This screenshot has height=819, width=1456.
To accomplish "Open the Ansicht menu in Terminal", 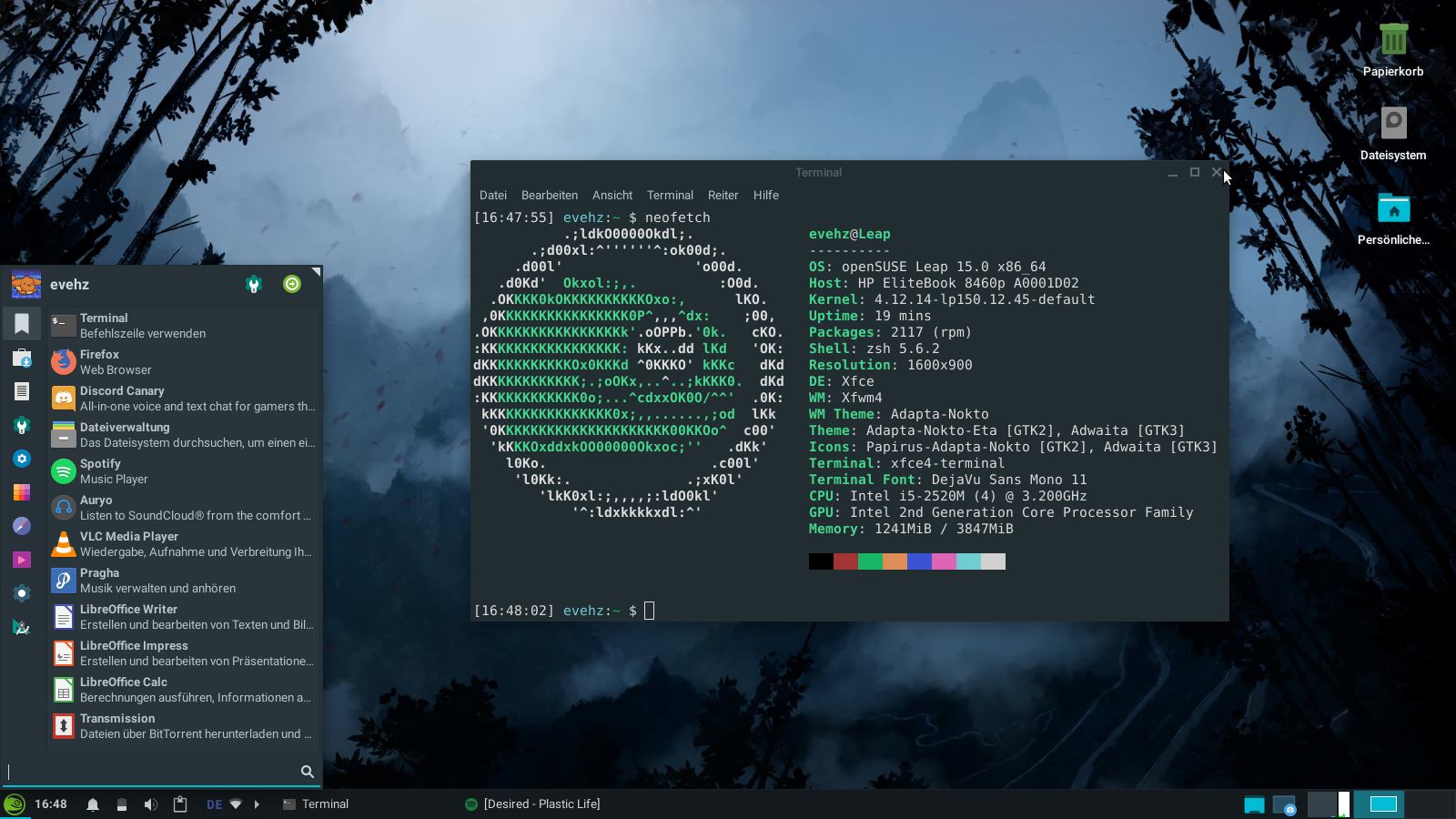I will tap(612, 196).
